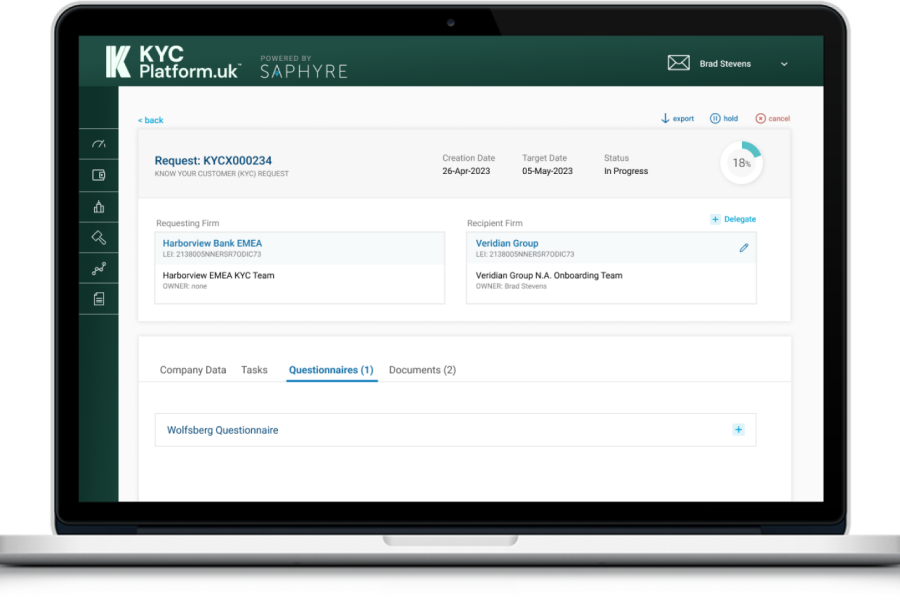Screen dimensions: 900x600
Task: Open the building icon in sidebar
Action: [x=98, y=207]
